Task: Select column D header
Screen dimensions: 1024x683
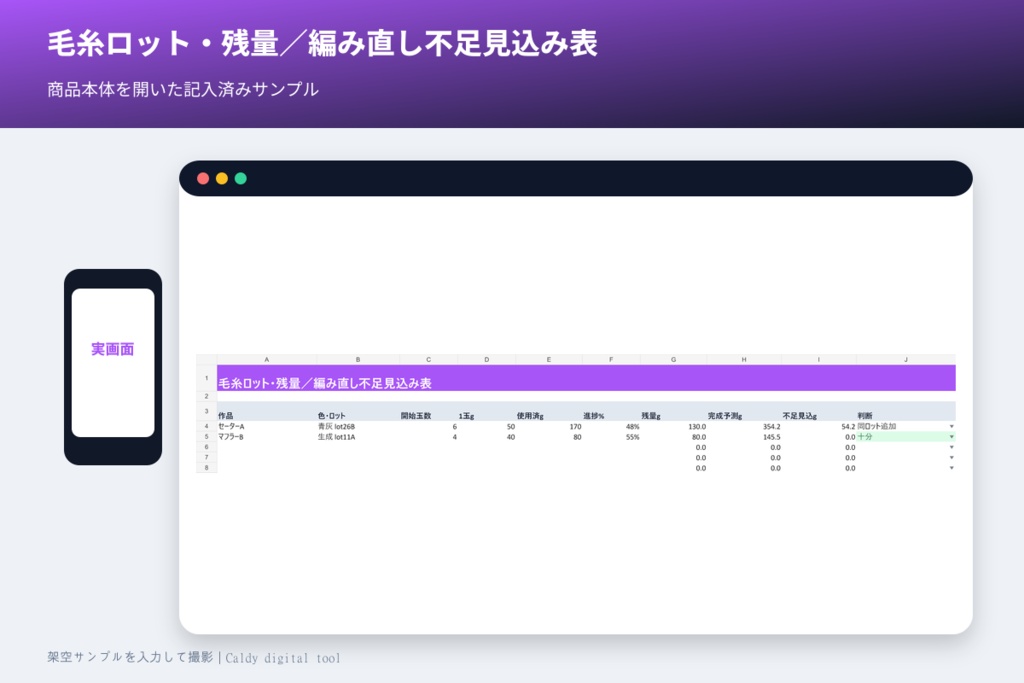Action: (x=487, y=360)
